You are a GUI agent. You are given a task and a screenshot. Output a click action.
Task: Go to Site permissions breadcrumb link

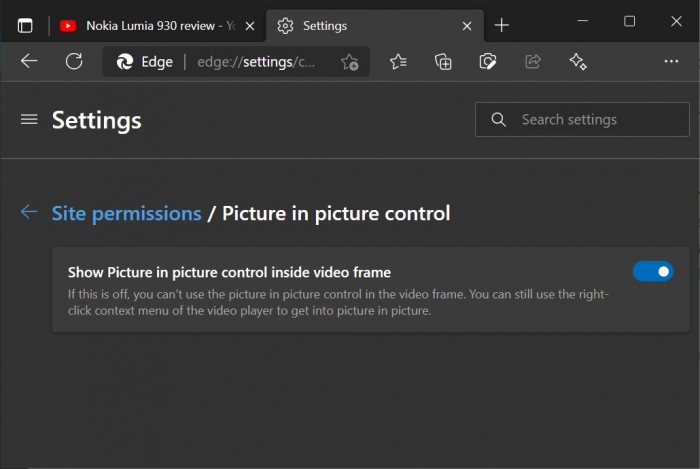click(x=126, y=213)
